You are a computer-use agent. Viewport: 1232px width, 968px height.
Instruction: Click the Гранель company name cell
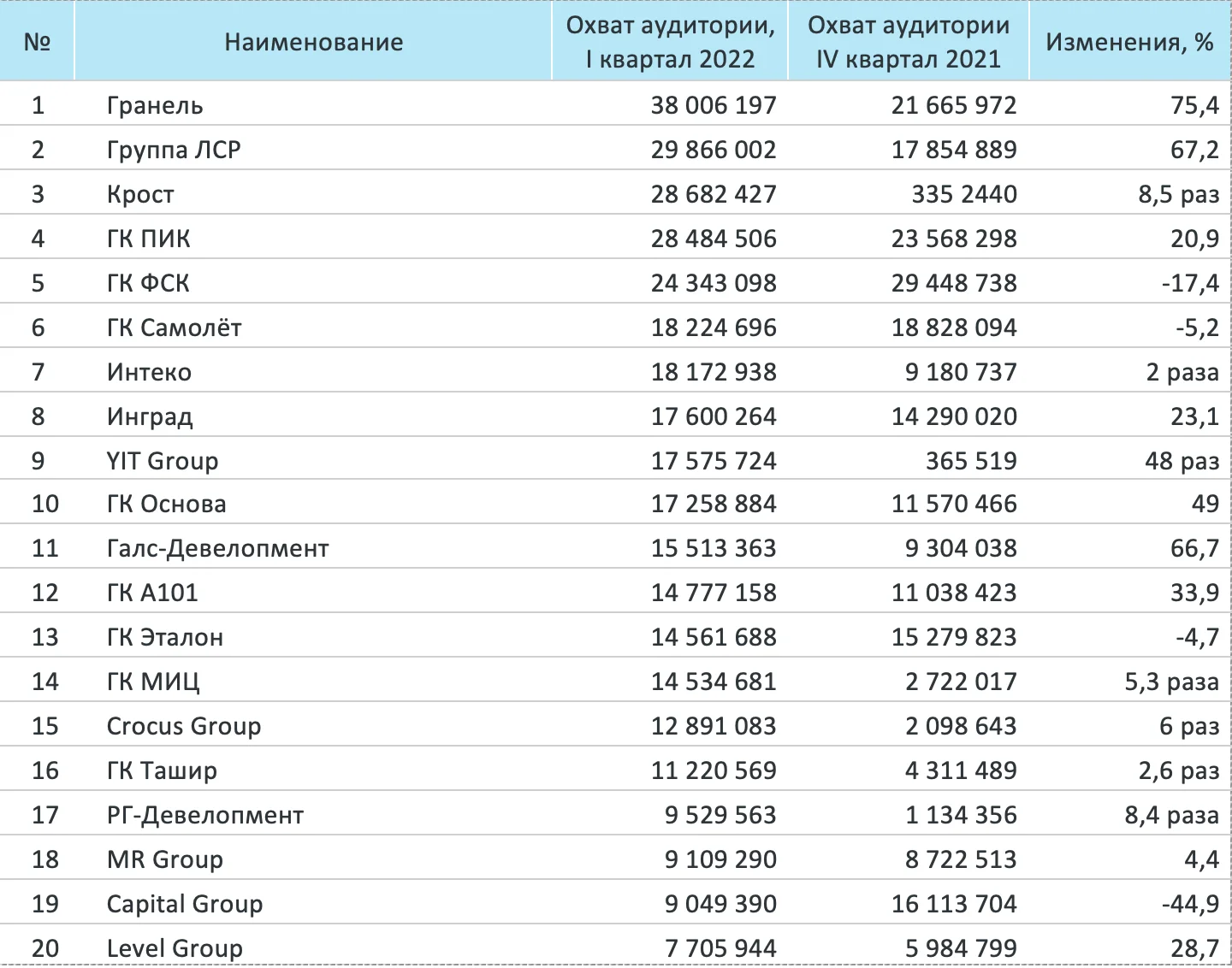[x=155, y=105]
